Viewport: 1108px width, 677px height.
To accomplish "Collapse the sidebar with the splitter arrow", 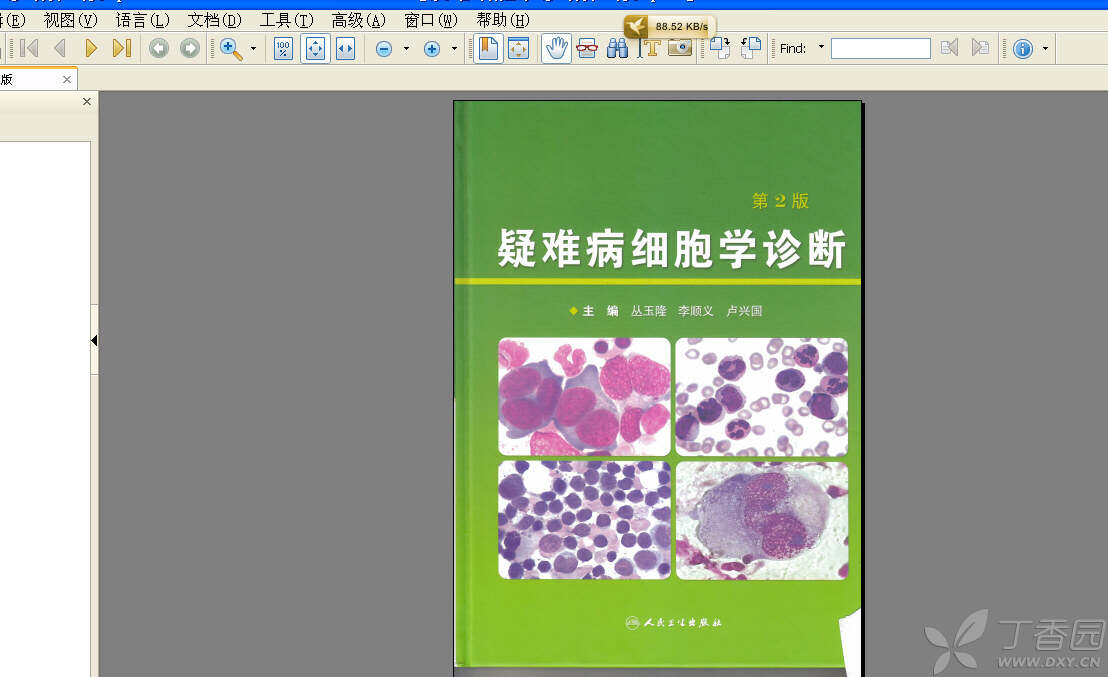I will coord(94,341).
